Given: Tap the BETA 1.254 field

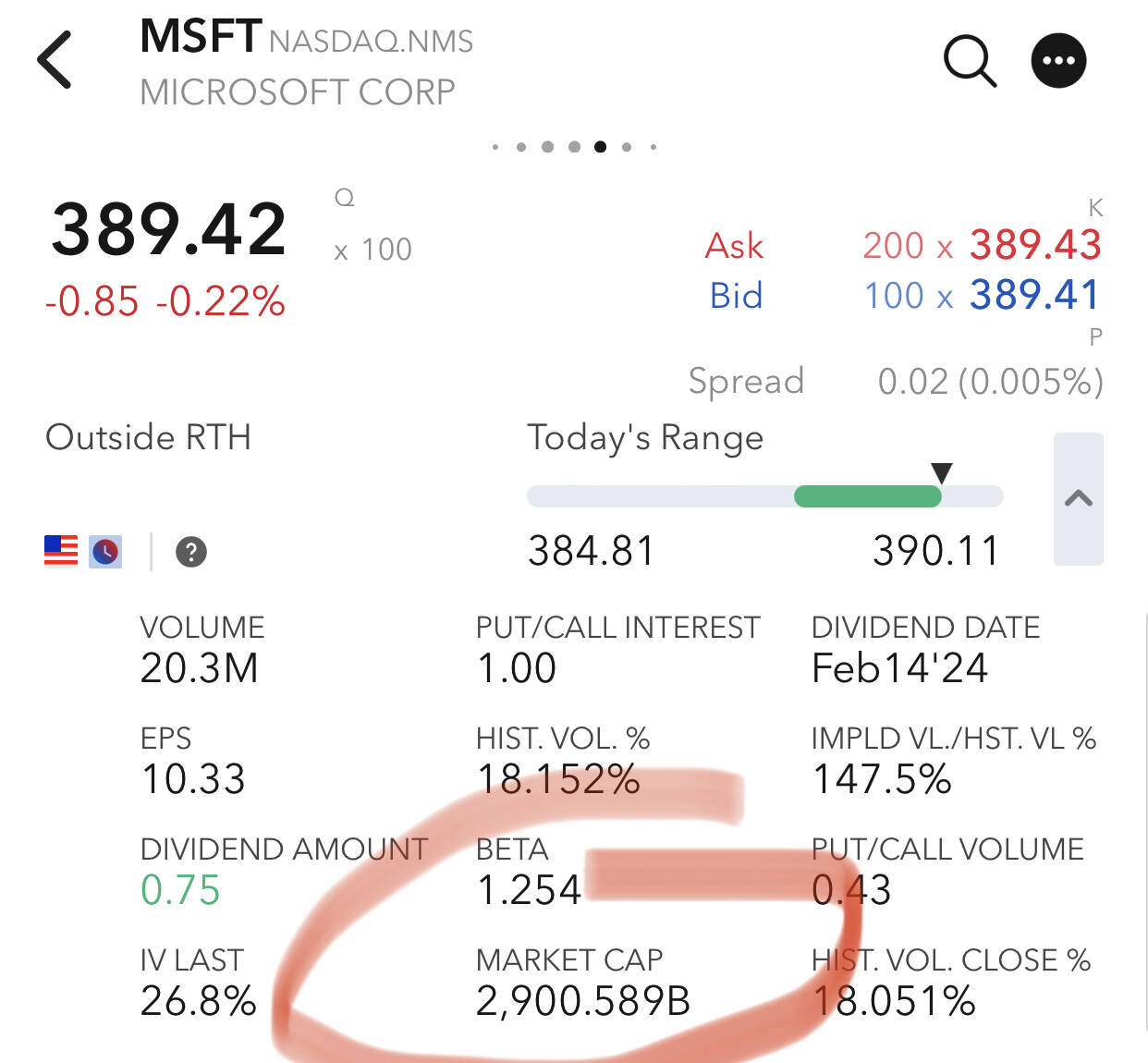Looking at the screenshot, I should tap(529, 872).
